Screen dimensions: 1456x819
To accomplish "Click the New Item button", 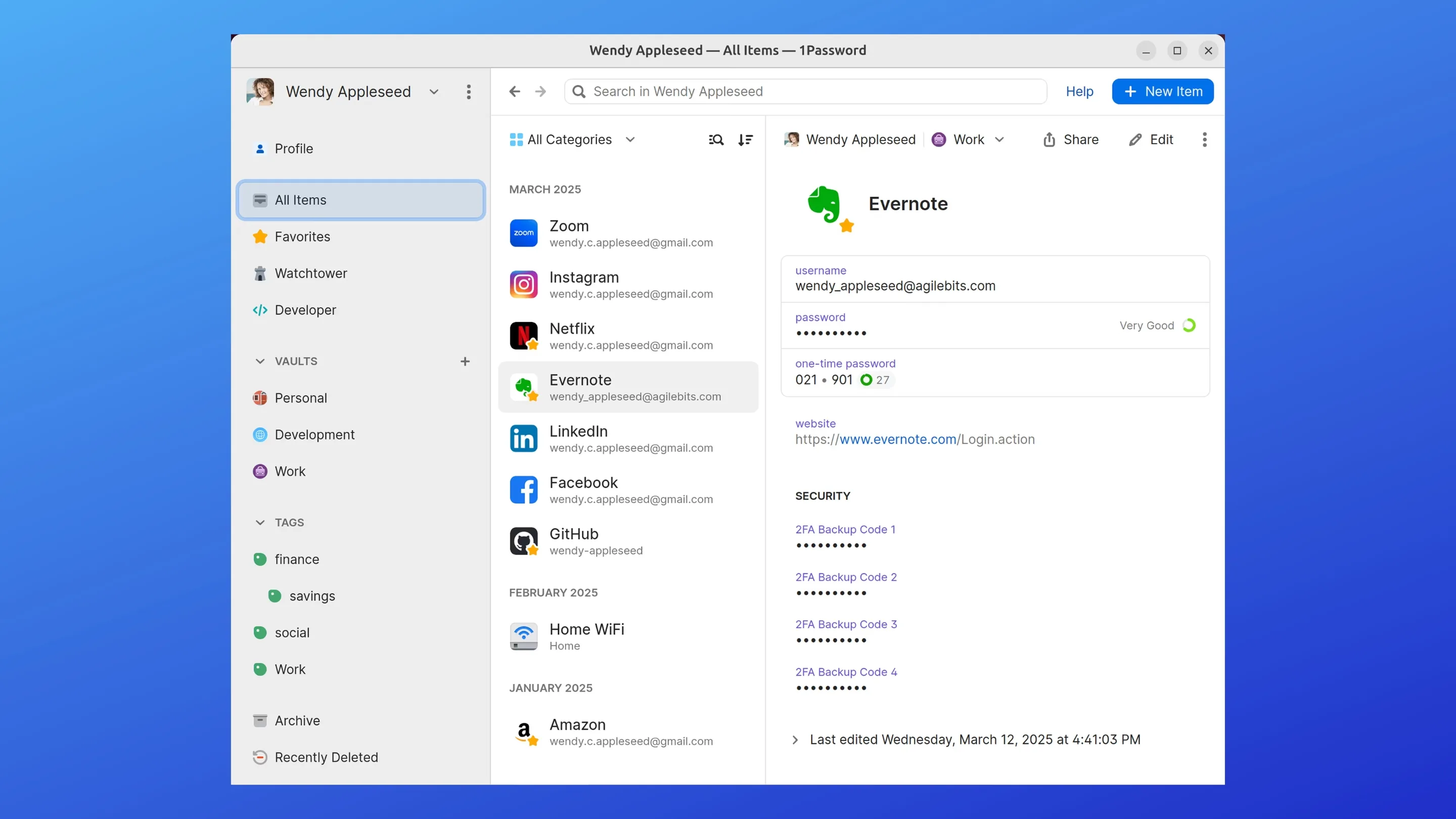I will (x=1163, y=91).
